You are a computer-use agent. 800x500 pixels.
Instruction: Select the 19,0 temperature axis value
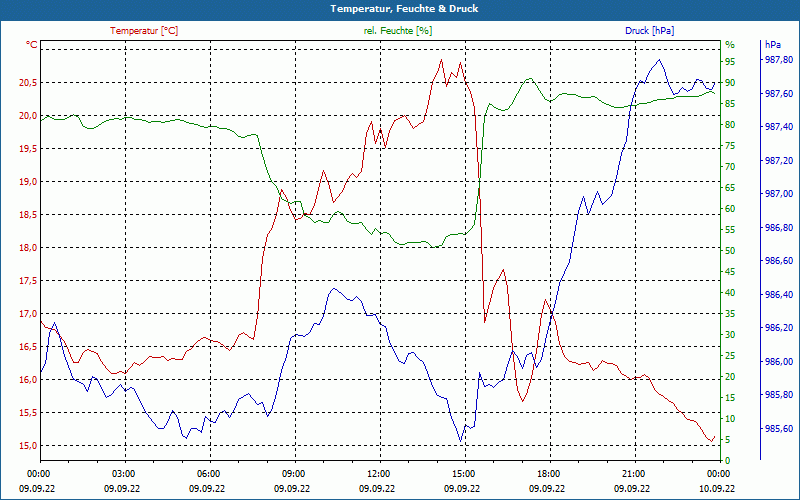pyautogui.click(x=29, y=182)
